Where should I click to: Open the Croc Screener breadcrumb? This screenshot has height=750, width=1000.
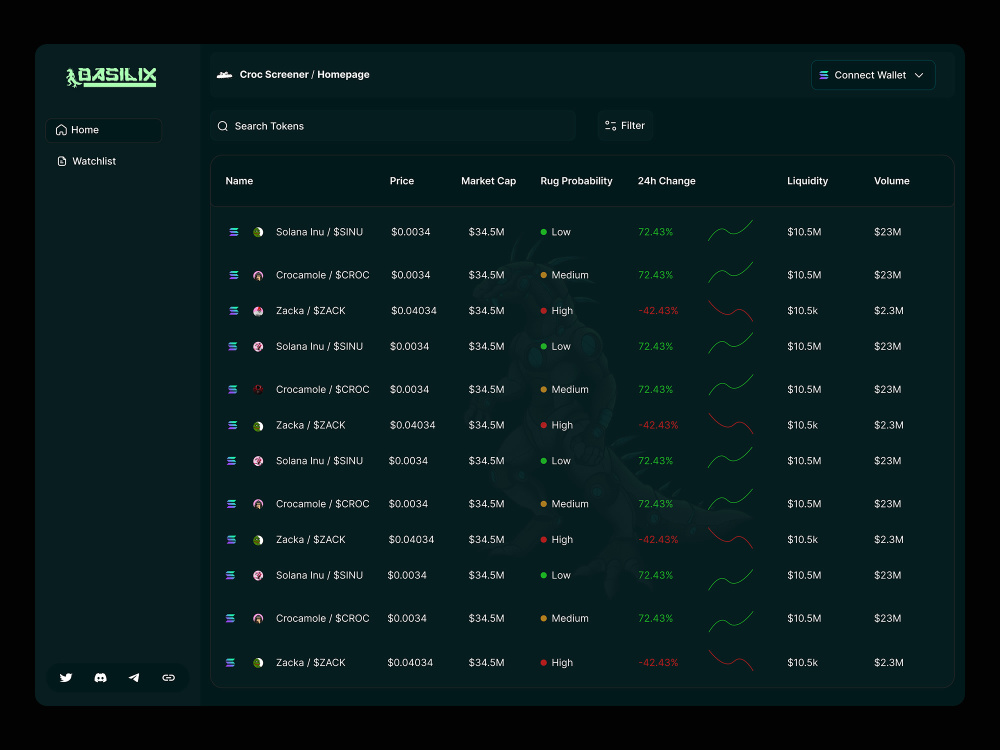274,75
